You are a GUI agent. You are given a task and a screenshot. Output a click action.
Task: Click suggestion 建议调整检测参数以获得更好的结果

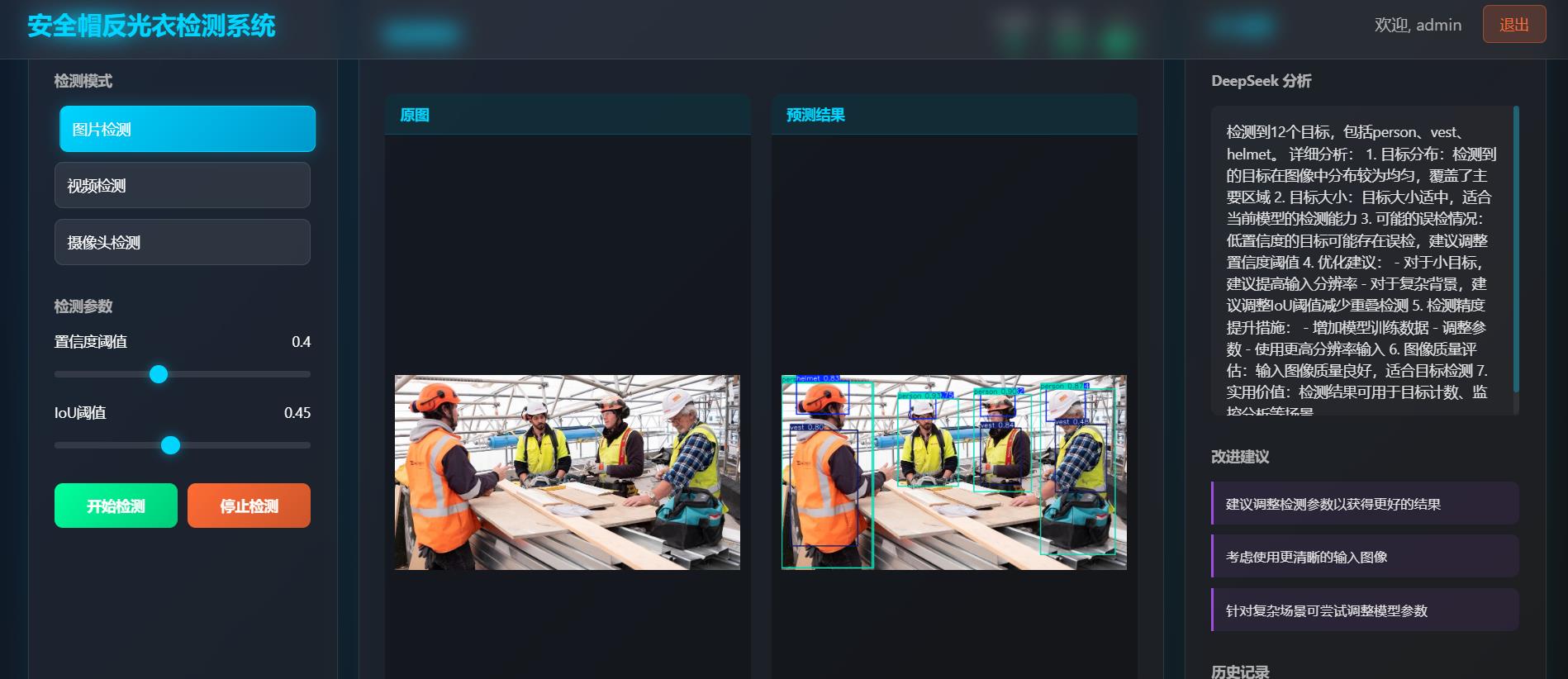click(x=1365, y=503)
